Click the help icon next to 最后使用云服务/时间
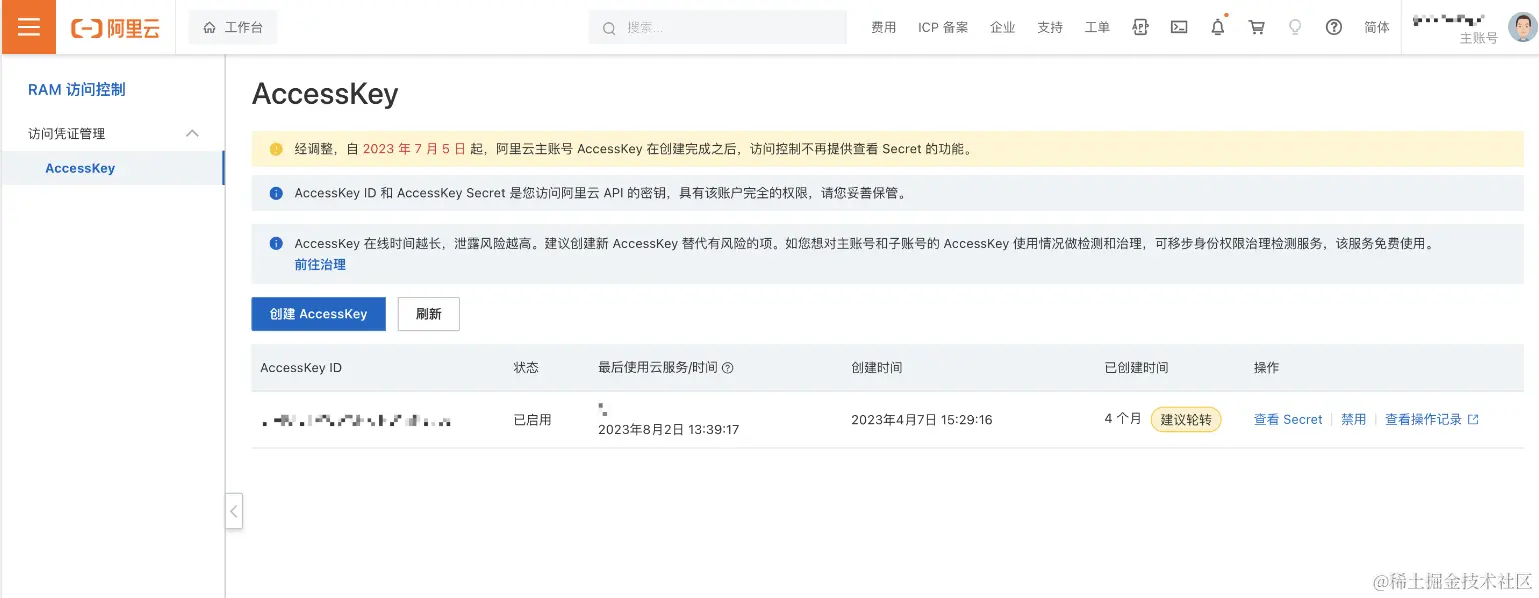 click(x=728, y=368)
